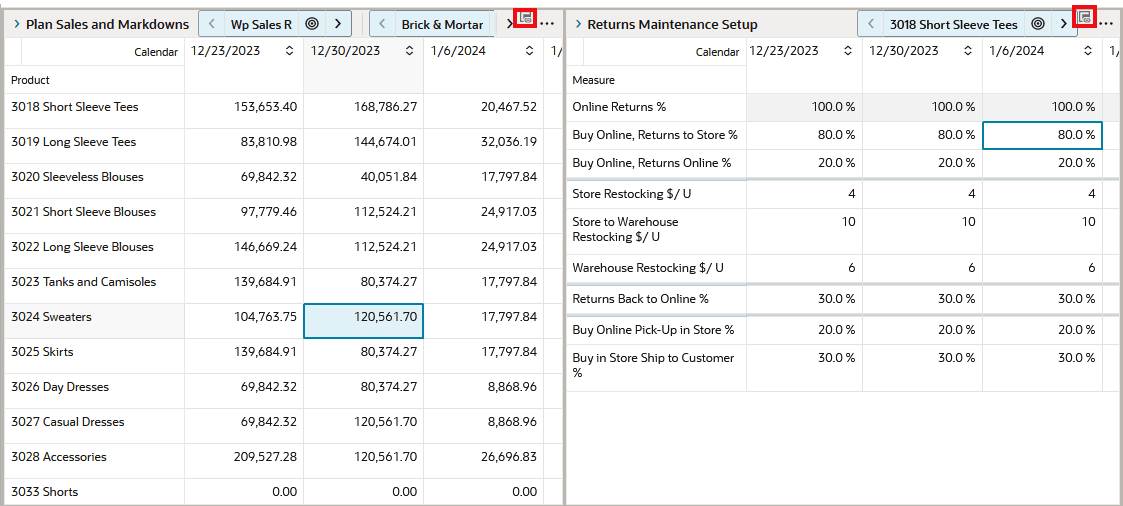Go to next measure after Wp Sales R

pos(338,24)
